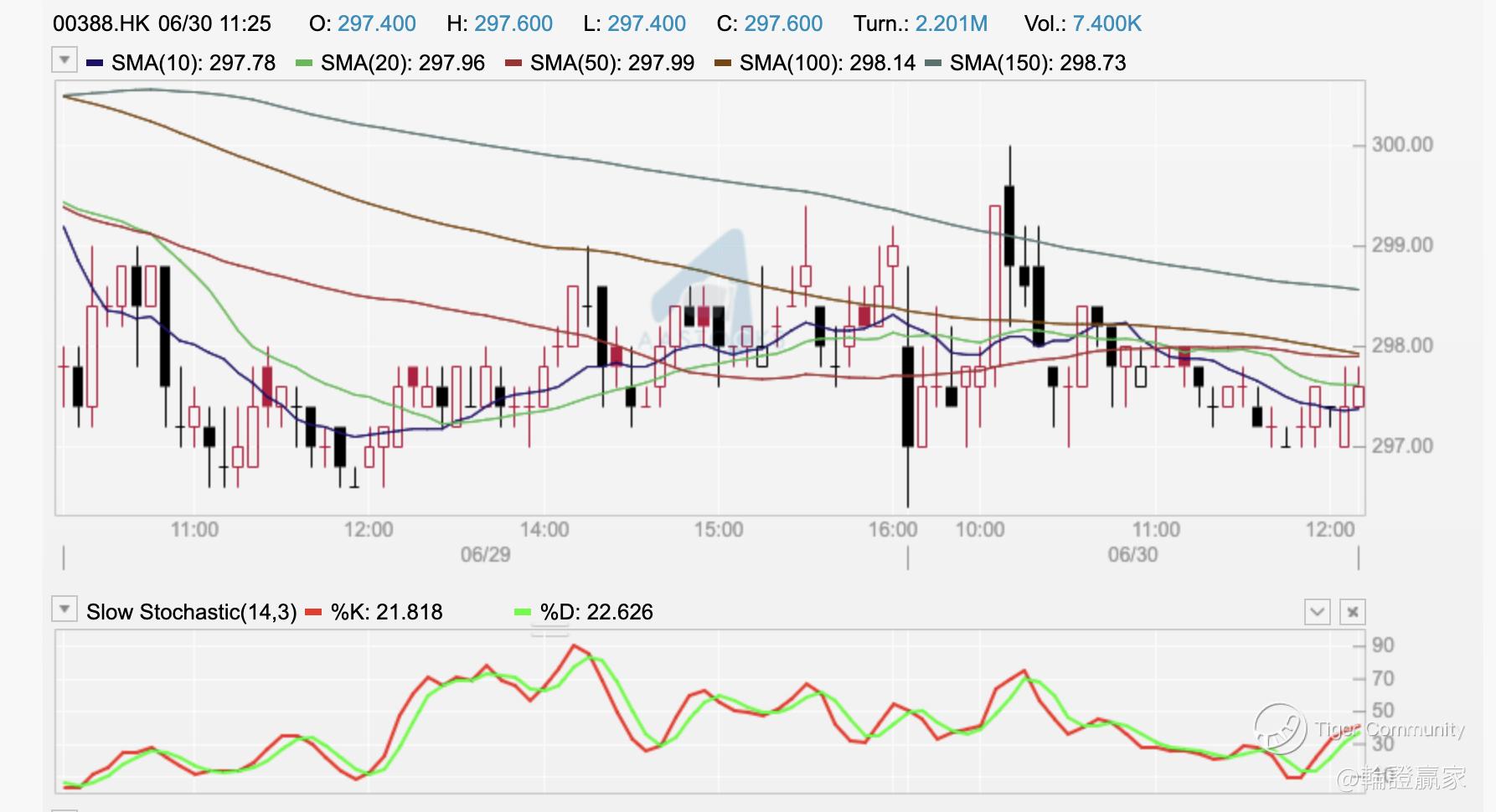Select the SMA(150): 298.73 legend label
This screenshot has height=812, width=1496.
pyautogui.click(x=1038, y=63)
